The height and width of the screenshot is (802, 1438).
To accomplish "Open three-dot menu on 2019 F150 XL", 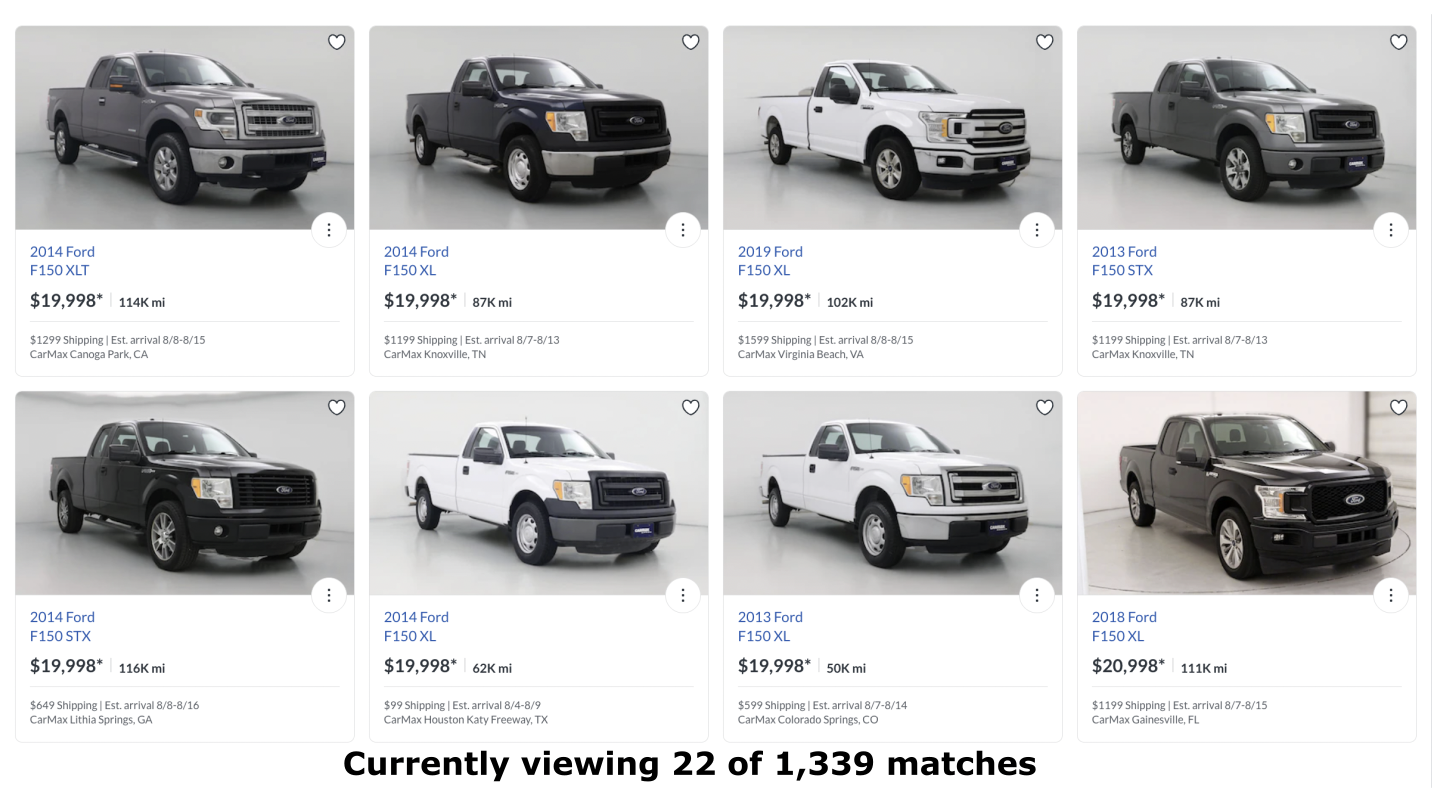I will tap(1037, 230).
